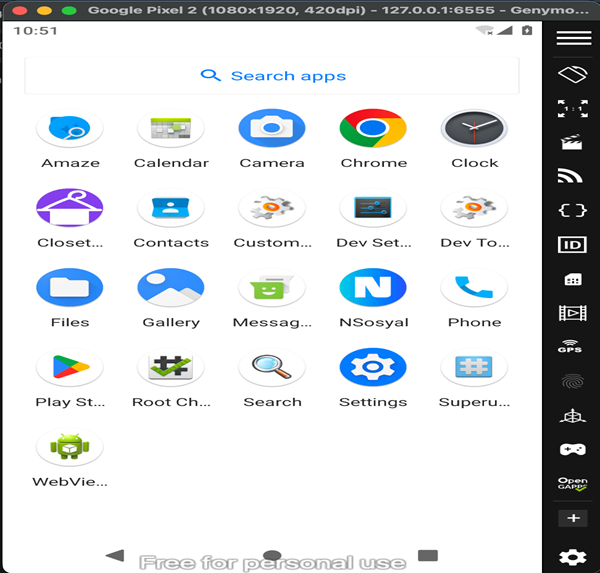Launch the Gallery app
This screenshot has width=600, height=573.
point(171,287)
